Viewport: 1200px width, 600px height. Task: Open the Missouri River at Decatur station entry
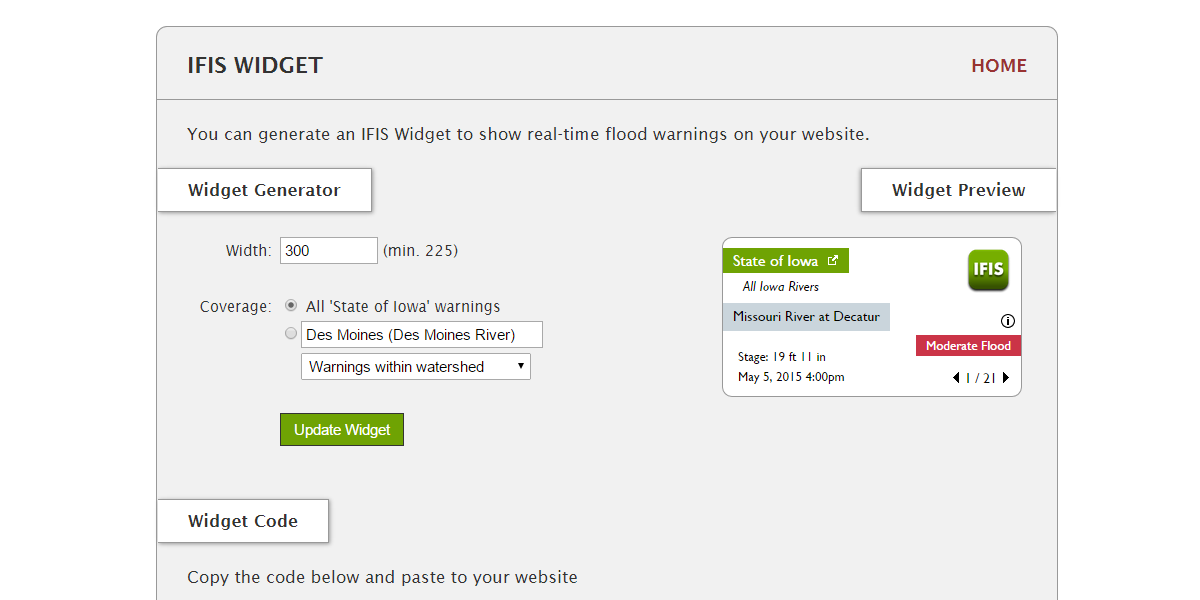point(806,316)
